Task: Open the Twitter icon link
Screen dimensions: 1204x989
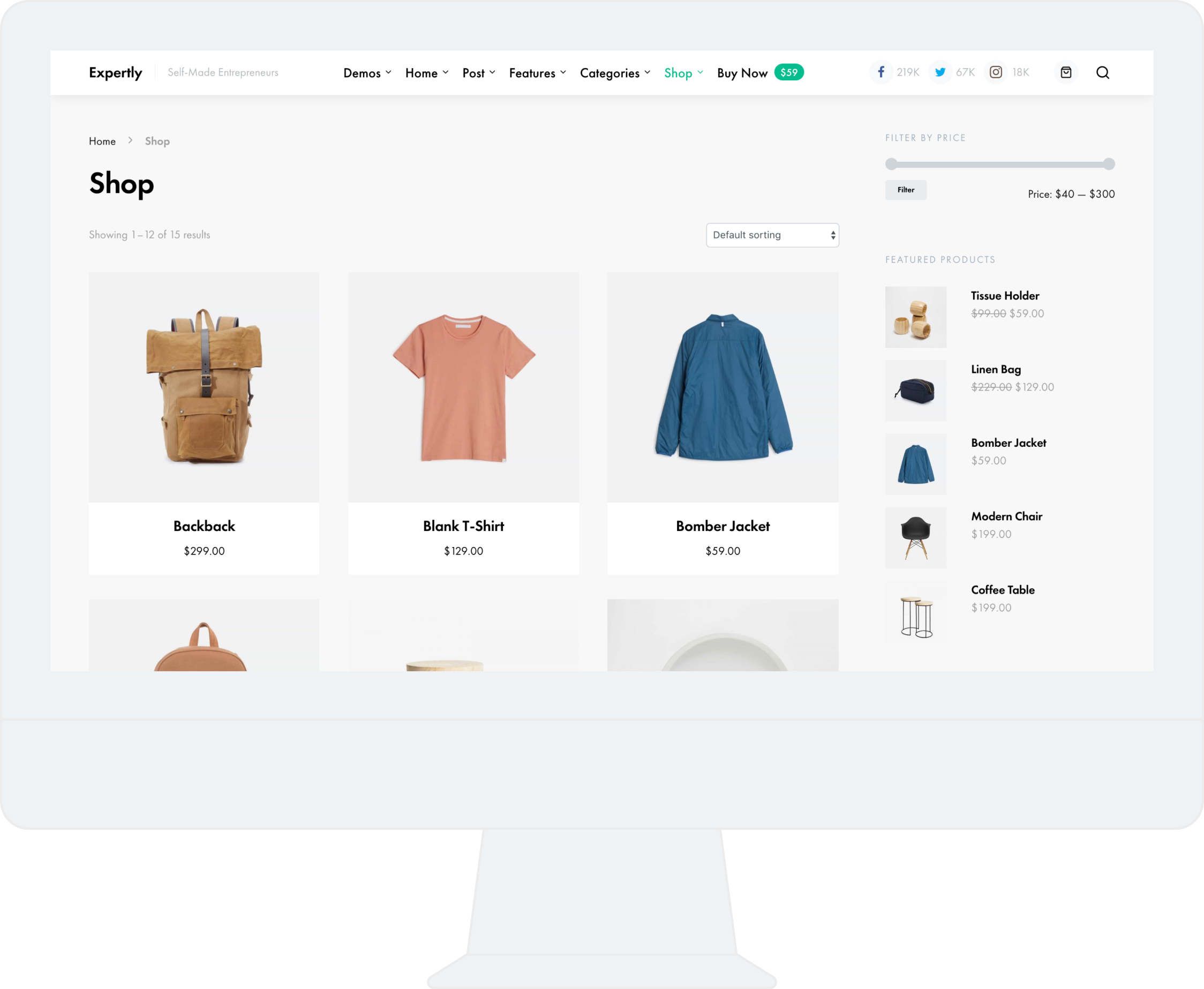Action: click(x=940, y=72)
